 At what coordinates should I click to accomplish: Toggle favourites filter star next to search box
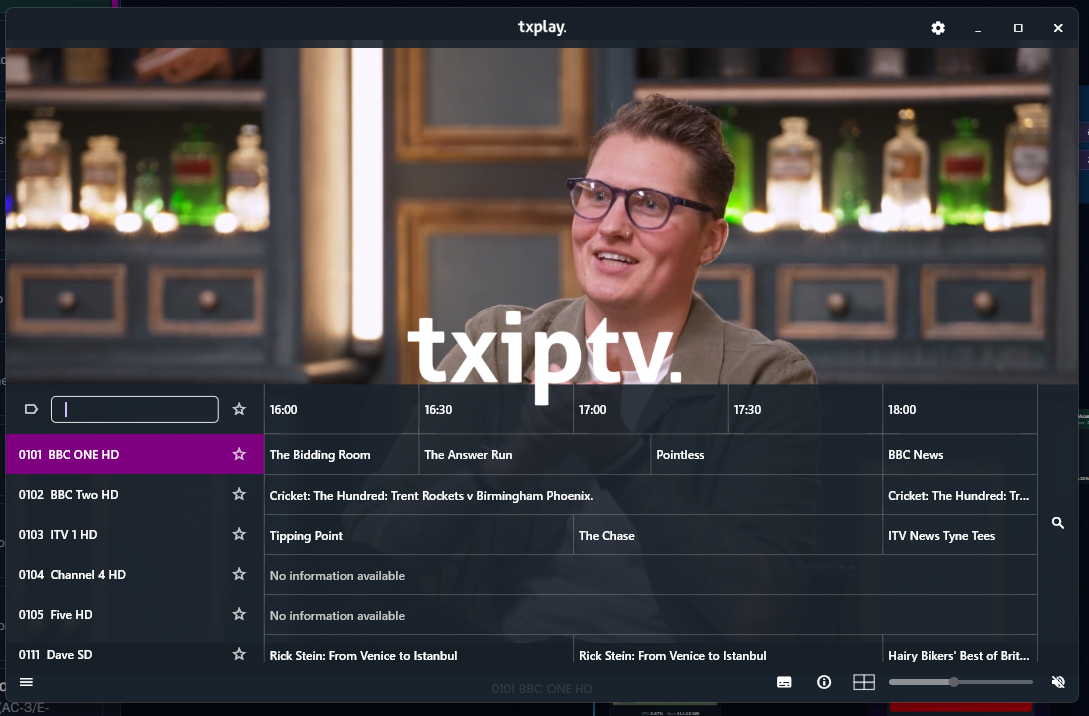[x=239, y=409]
